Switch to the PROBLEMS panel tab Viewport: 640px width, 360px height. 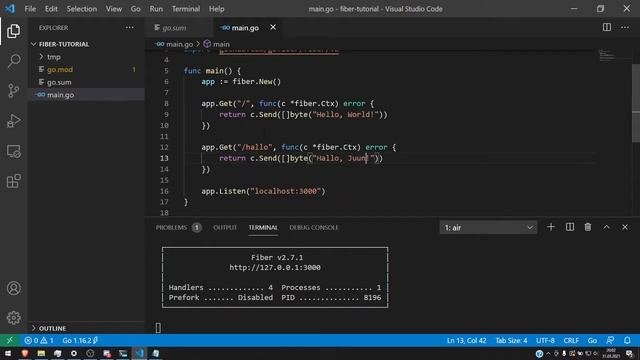[x=178, y=227]
